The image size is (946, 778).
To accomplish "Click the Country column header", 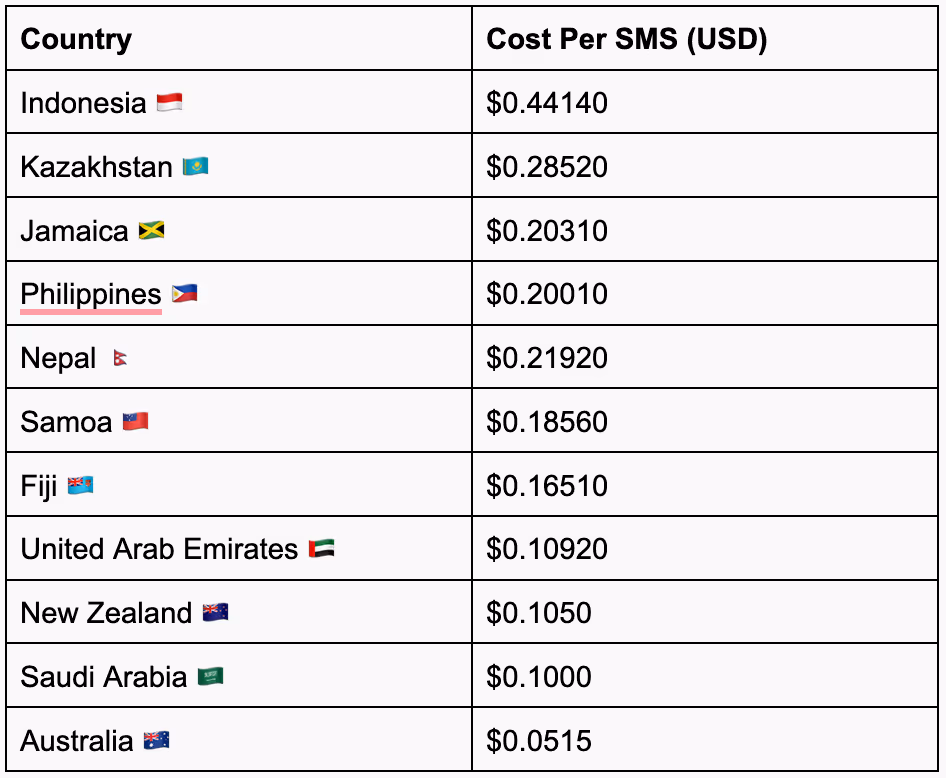I will (x=76, y=40).
